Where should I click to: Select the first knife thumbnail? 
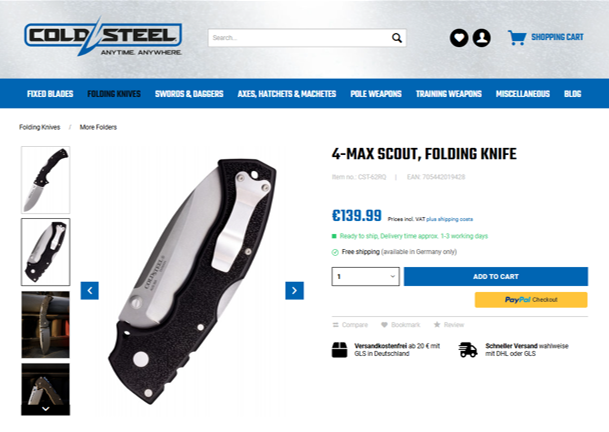[x=45, y=180]
